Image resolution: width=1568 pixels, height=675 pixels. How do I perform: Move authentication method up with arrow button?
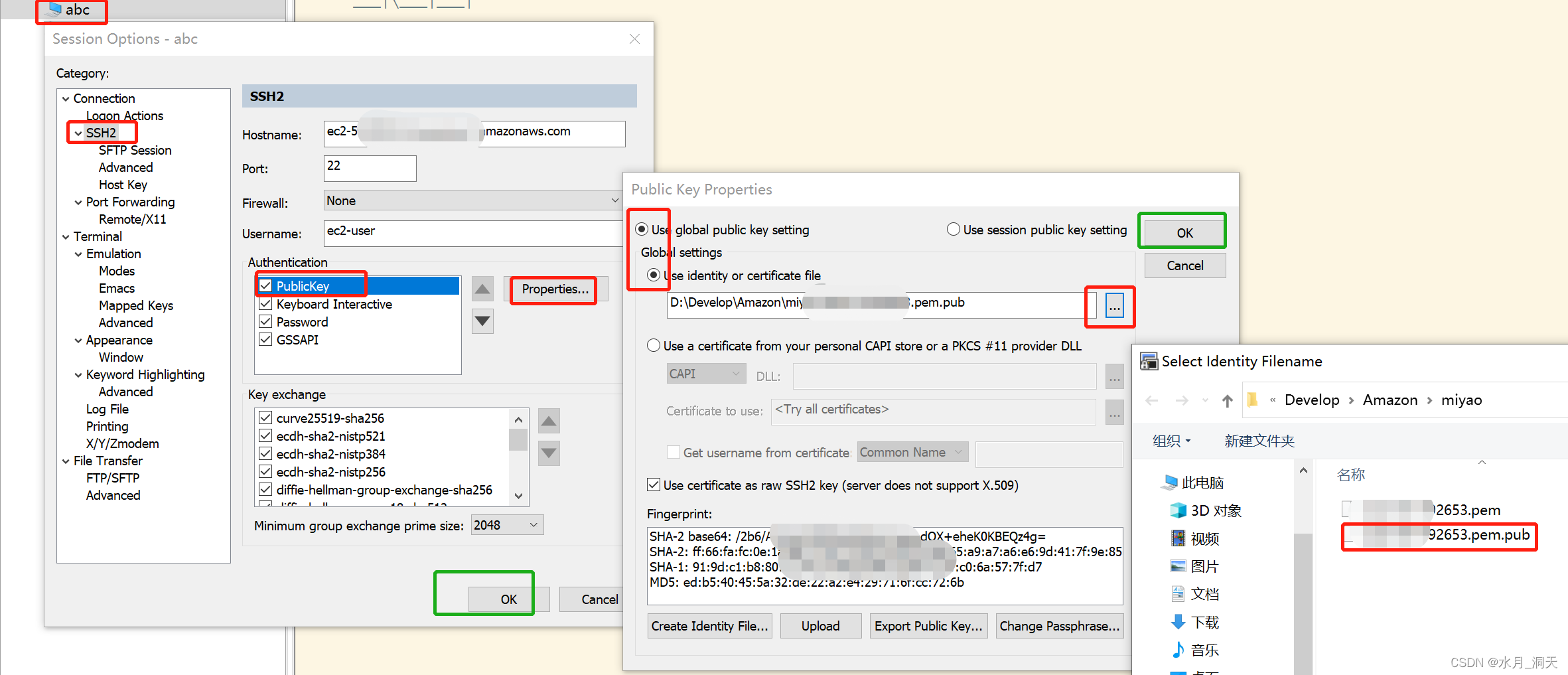(x=482, y=289)
